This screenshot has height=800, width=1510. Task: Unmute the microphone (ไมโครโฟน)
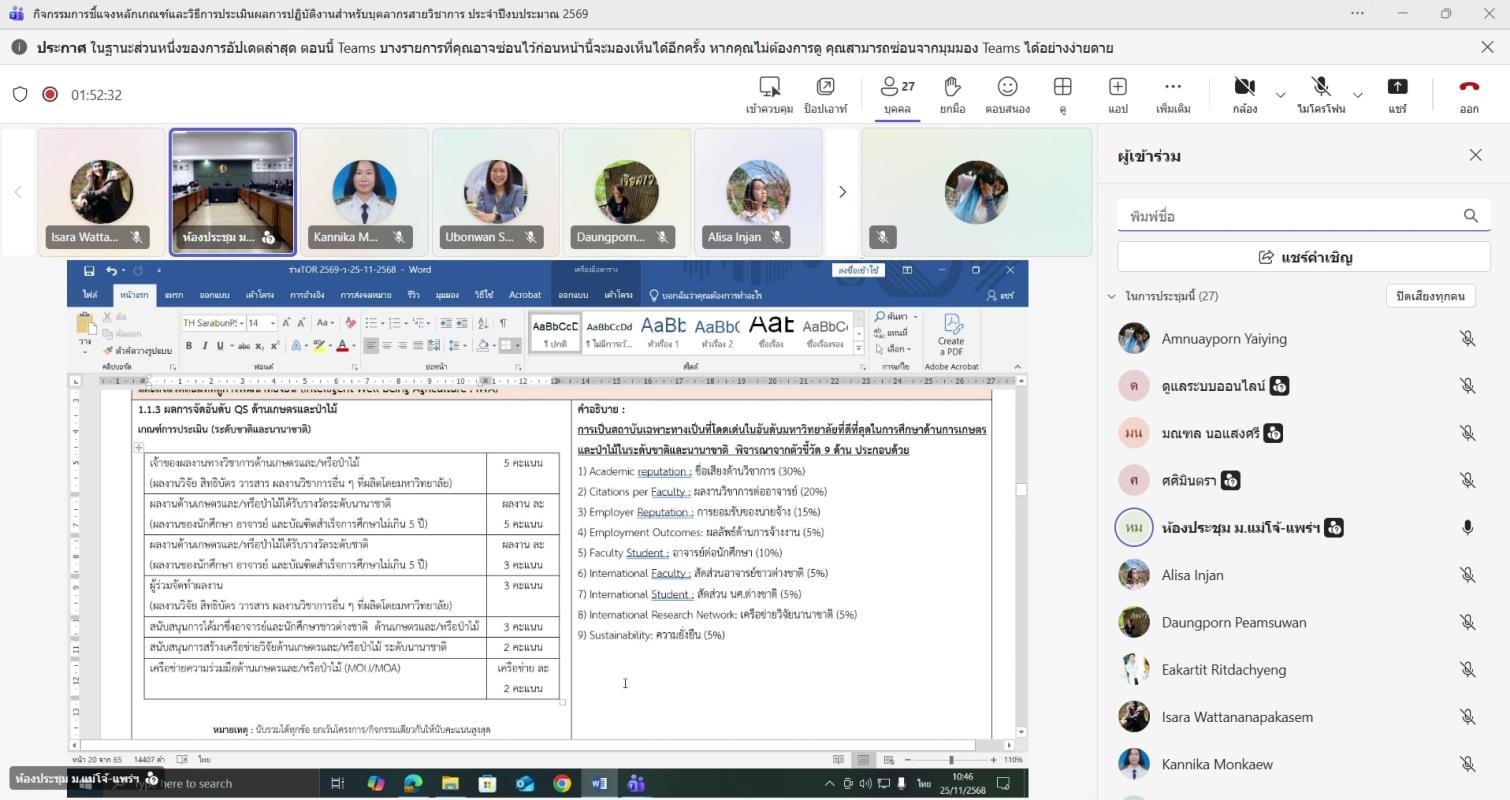point(1321,94)
